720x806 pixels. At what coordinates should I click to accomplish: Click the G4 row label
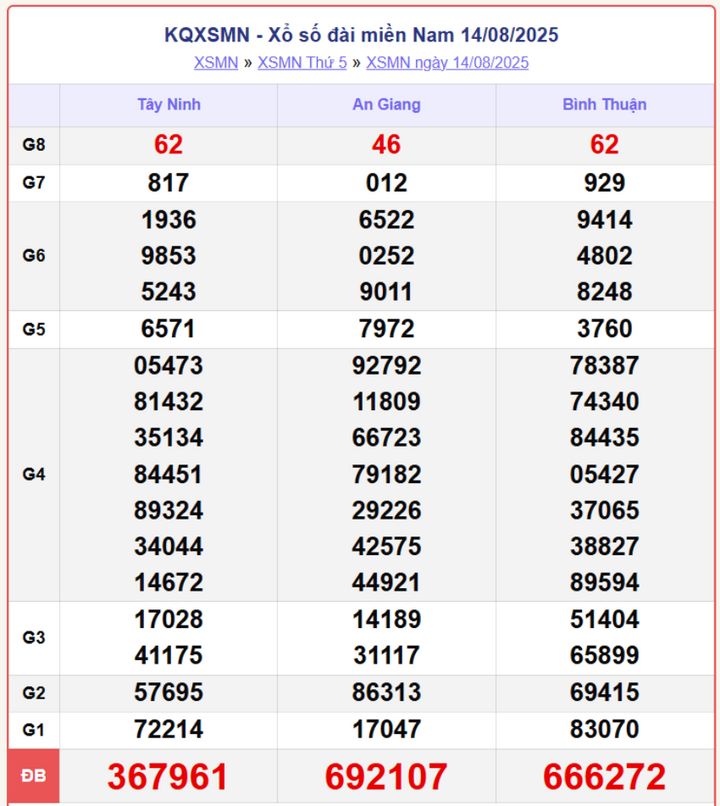tap(34, 474)
